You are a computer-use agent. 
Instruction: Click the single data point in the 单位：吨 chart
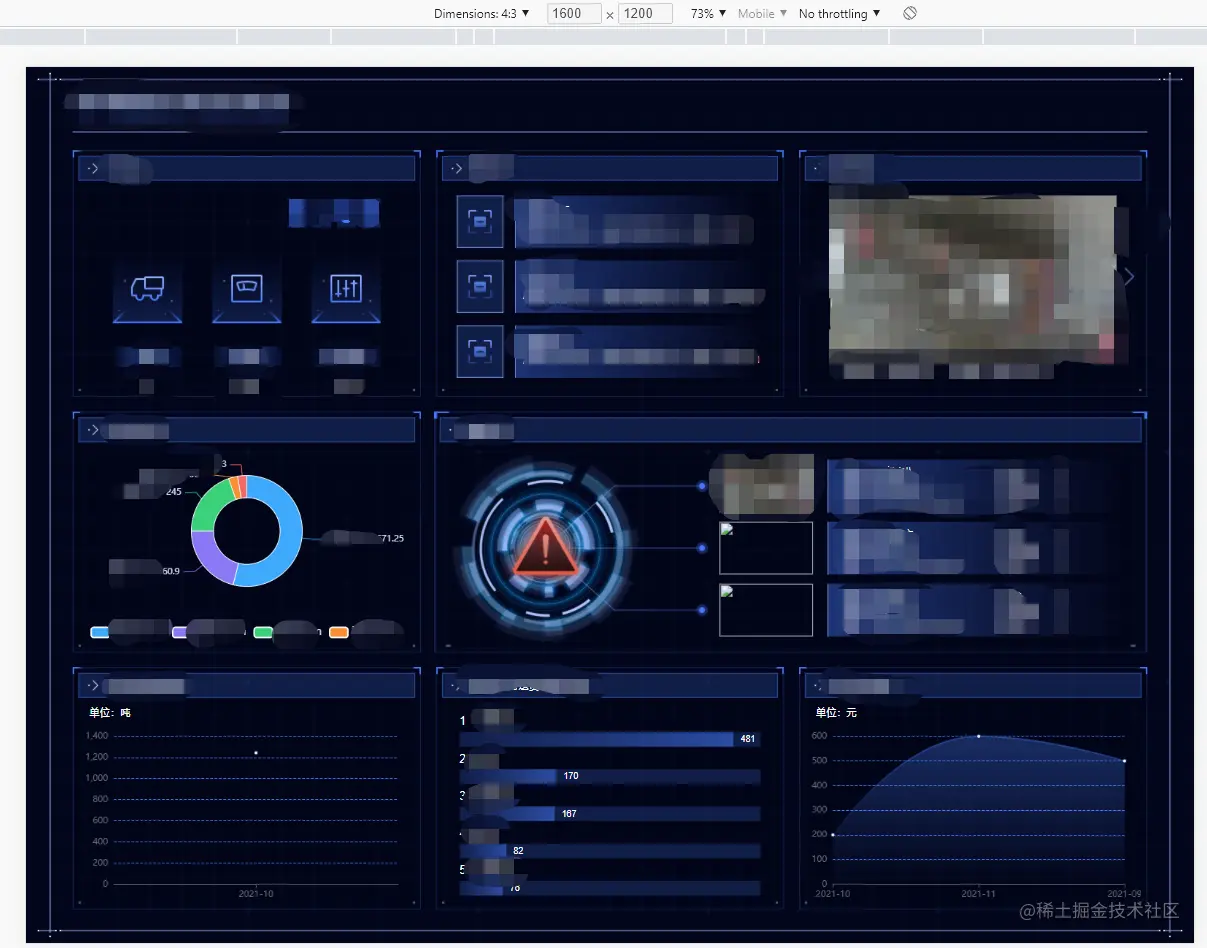pos(256,753)
